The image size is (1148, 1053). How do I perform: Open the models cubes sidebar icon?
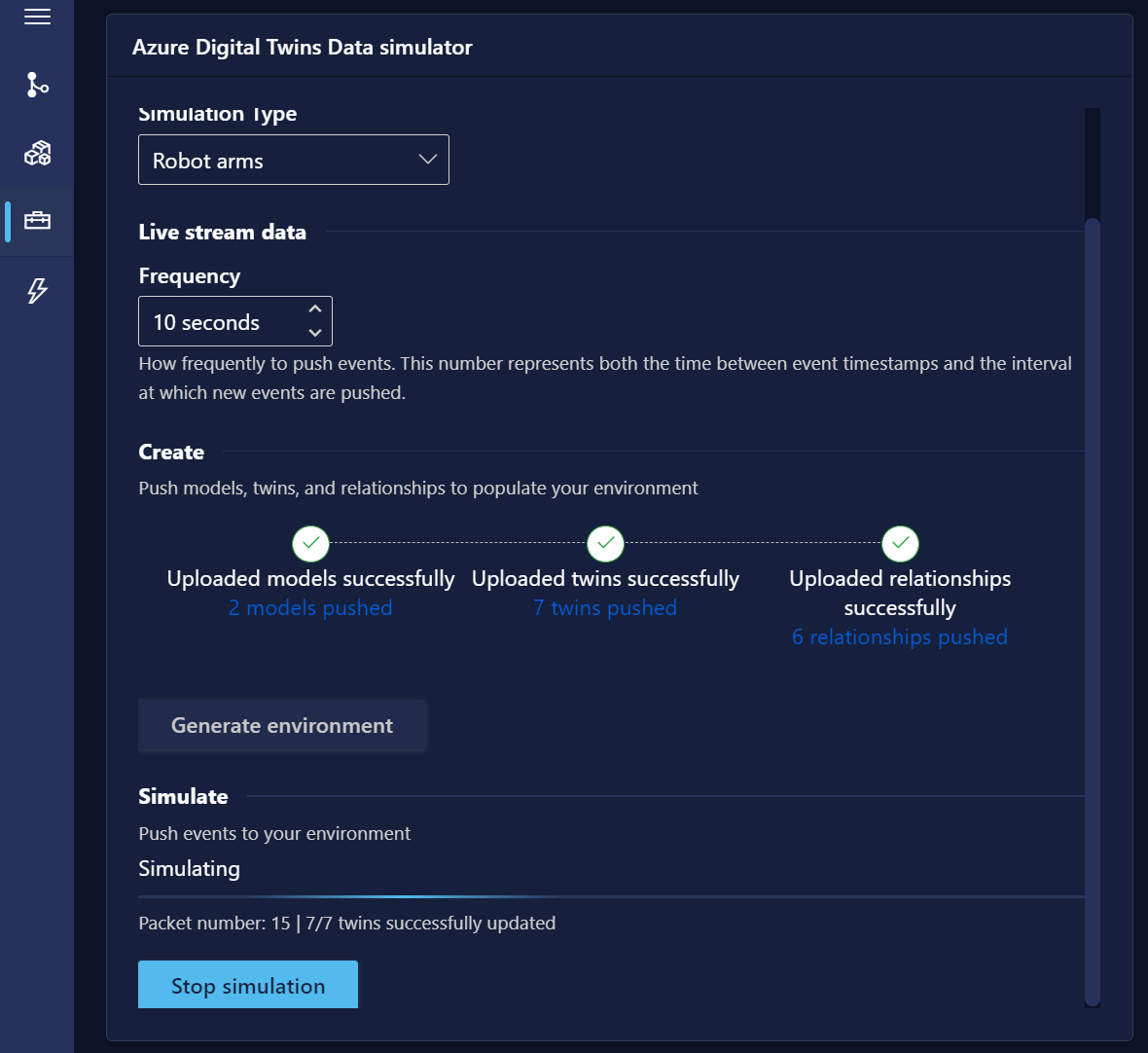[37, 153]
